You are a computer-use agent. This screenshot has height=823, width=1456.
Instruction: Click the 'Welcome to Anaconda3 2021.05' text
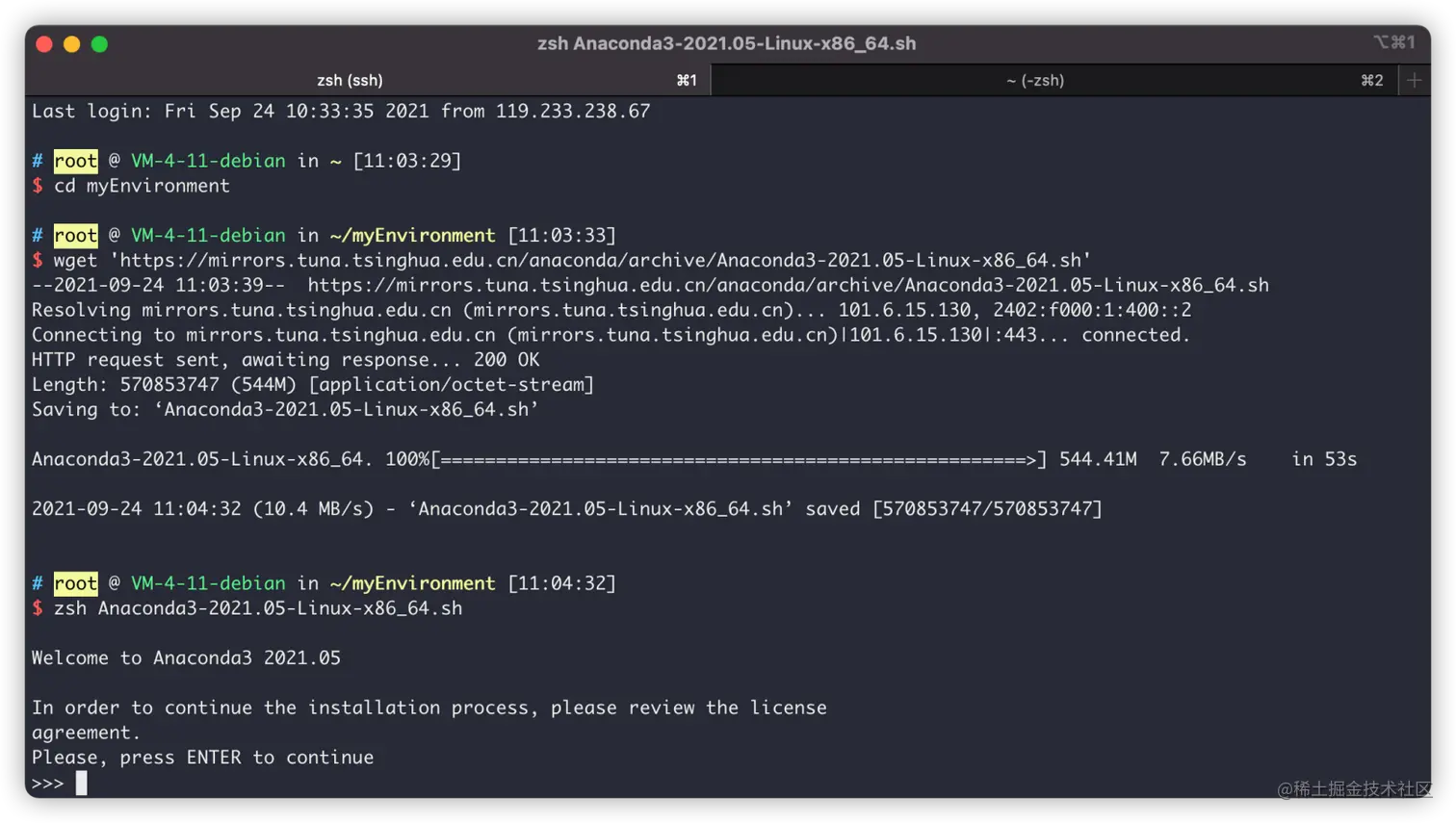(186, 657)
